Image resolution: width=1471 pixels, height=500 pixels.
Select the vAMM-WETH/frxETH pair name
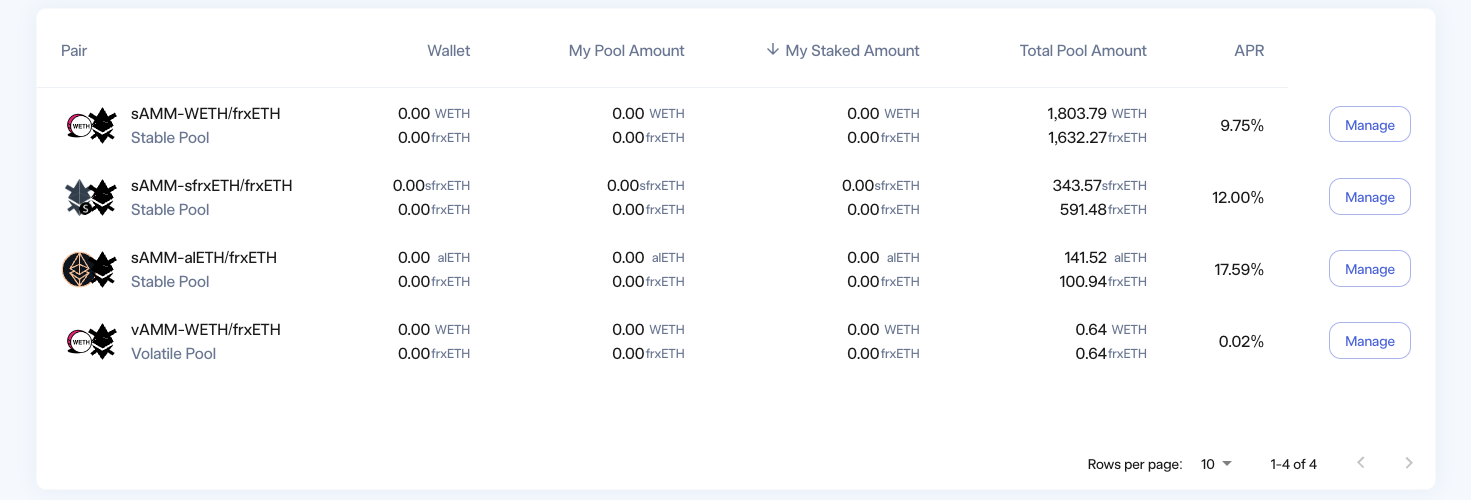pos(206,330)
